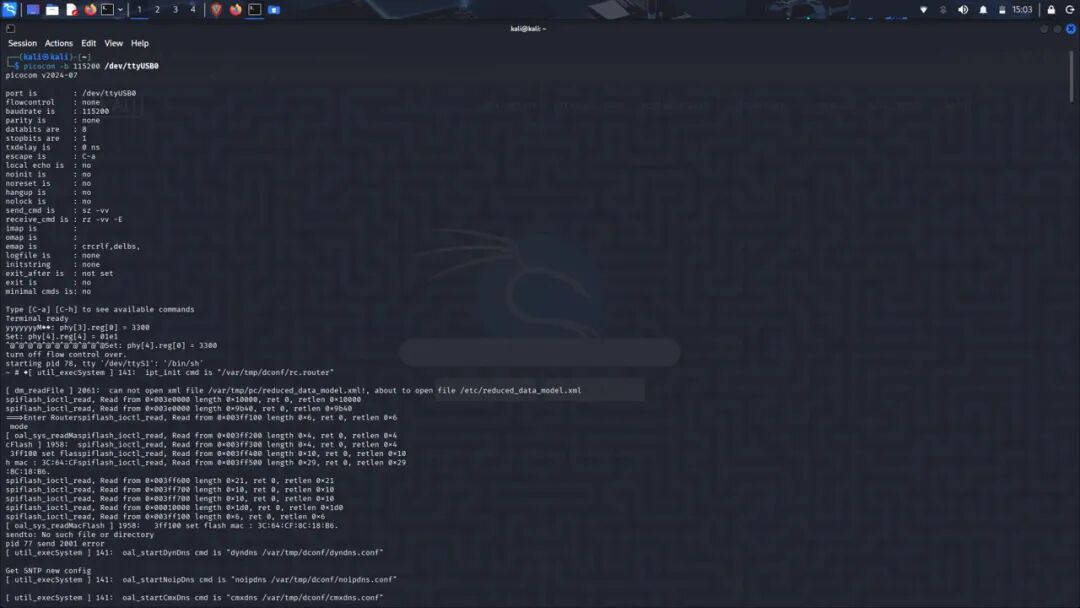Open the file manager launcher in panel
The width and height of the screenshot is (1080, 608).
point(52,10)
